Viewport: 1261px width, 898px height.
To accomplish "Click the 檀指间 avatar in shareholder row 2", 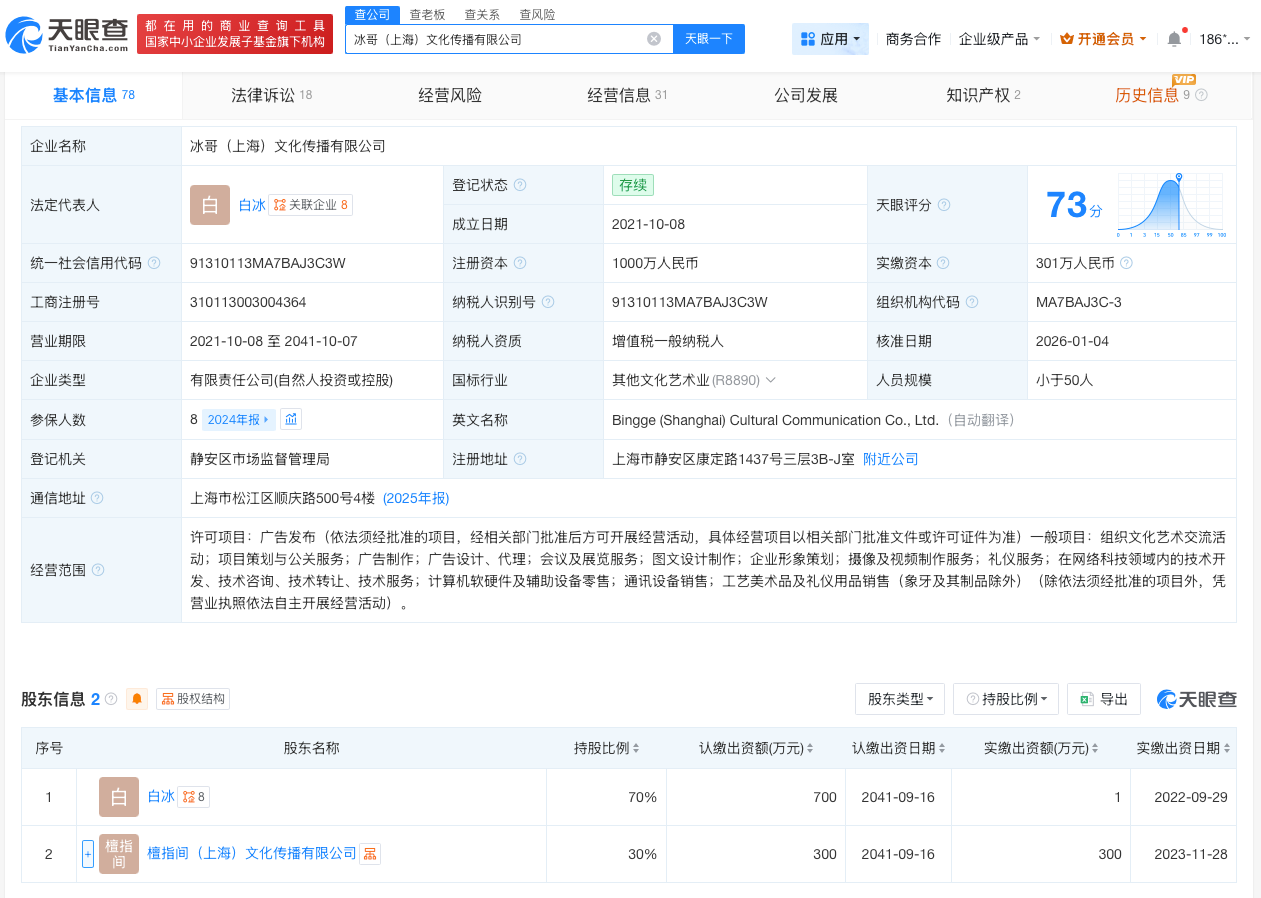I will point(119,854).
